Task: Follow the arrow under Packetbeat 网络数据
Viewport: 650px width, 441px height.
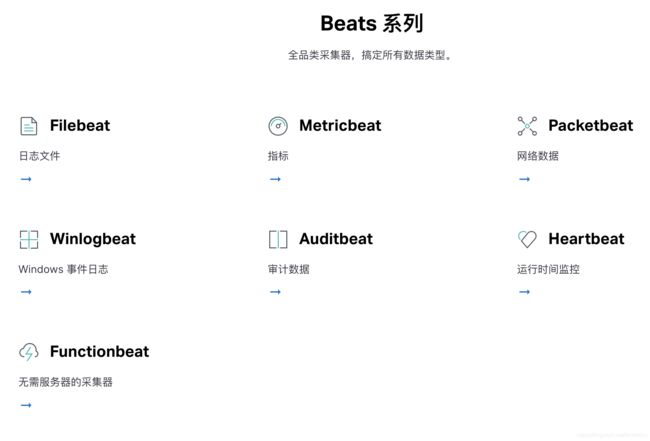Action: click(524, 179)
